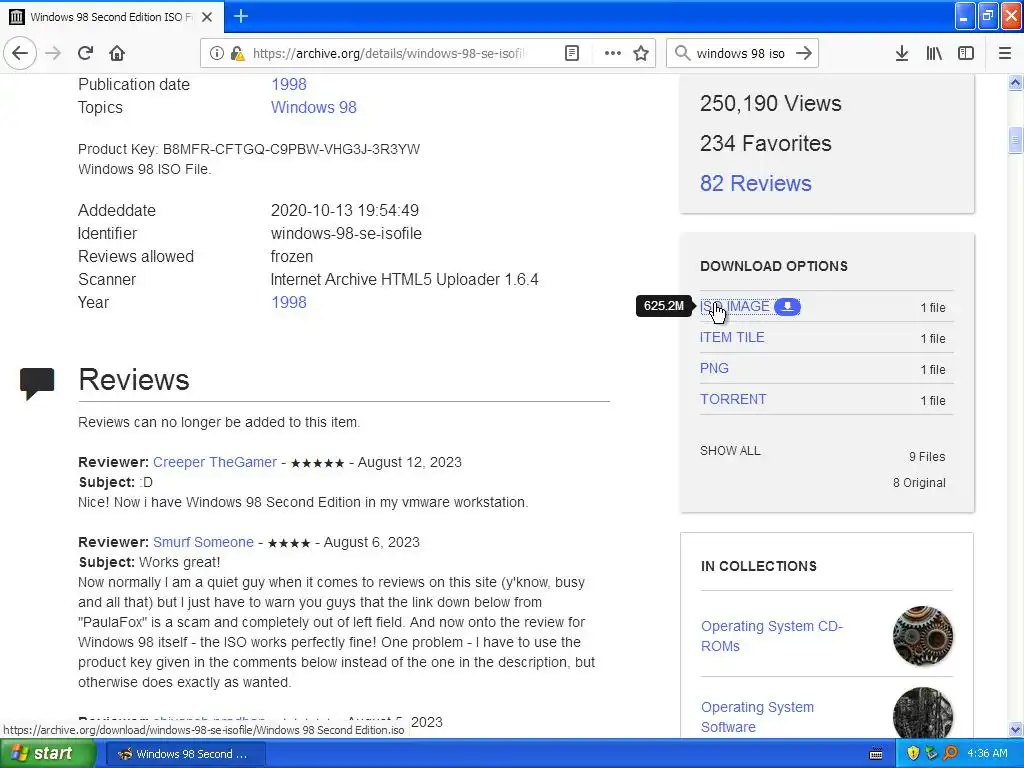The height and width of the screenshot is (768, 1024).
Task: Click the search box with windows 98 iso
Action: tap(741, 53)
